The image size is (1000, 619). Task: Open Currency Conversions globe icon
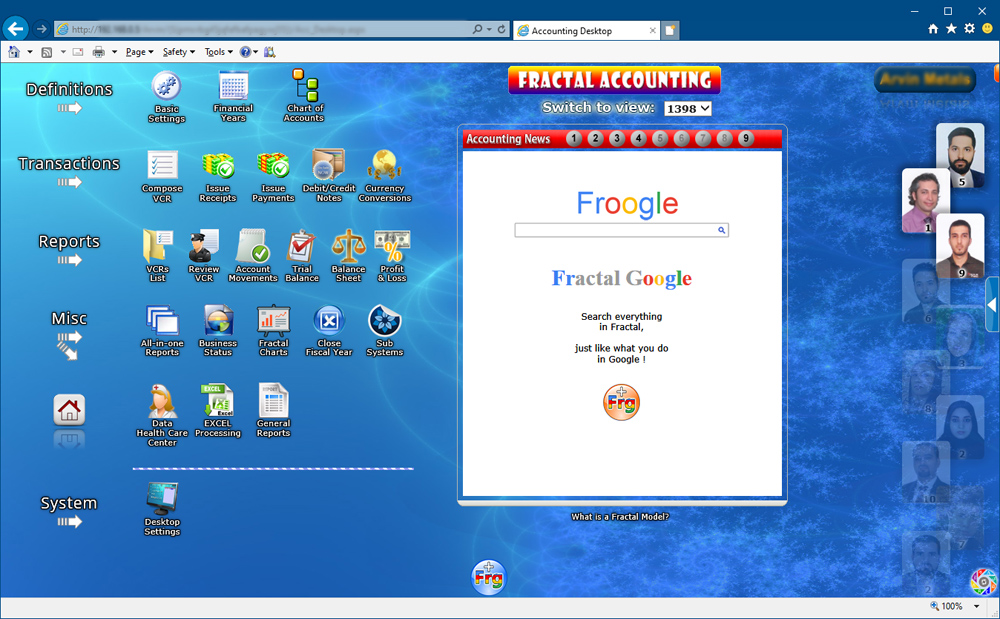[384, 165]
